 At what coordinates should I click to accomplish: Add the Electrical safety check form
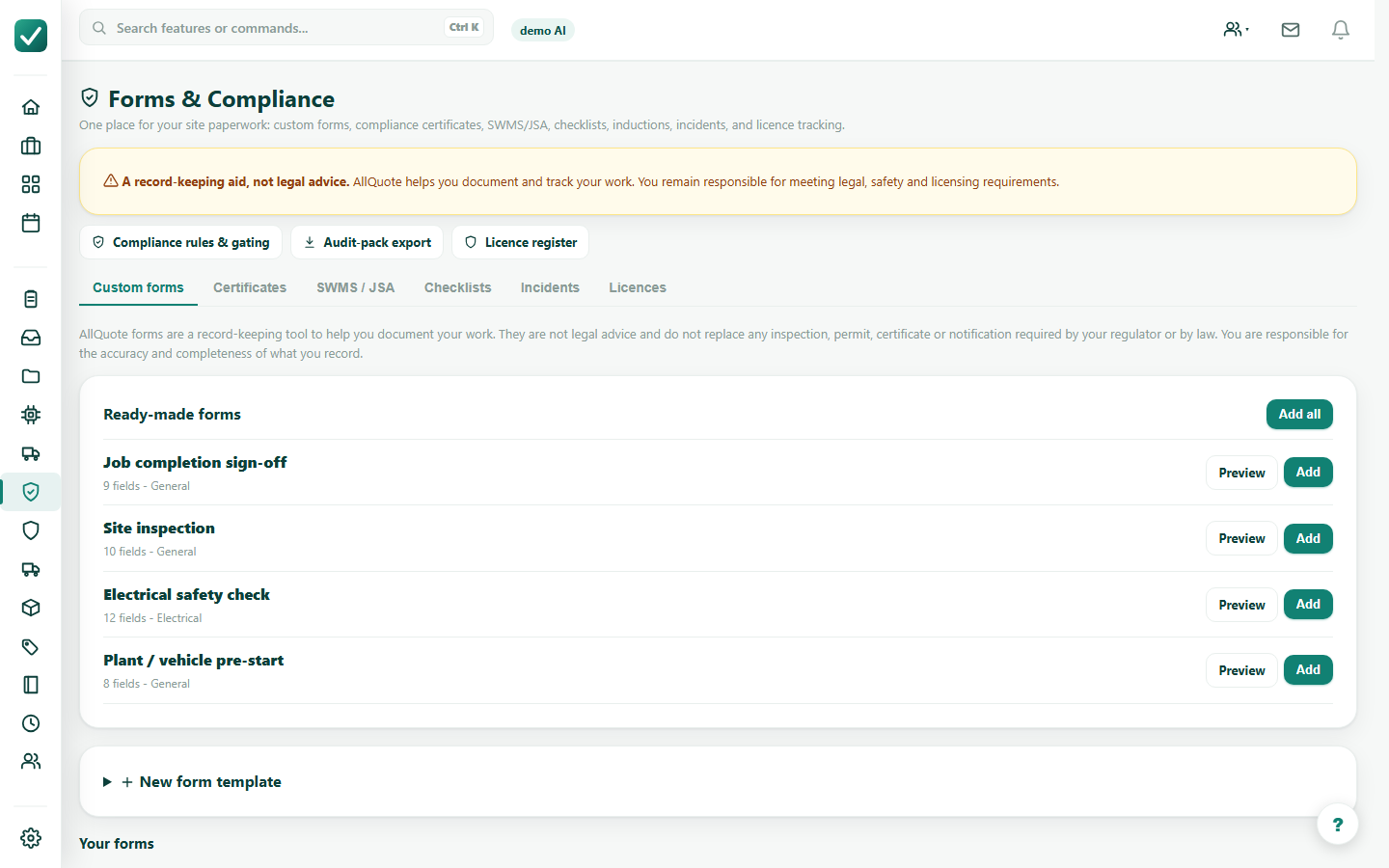click(x=1308, y=604)
